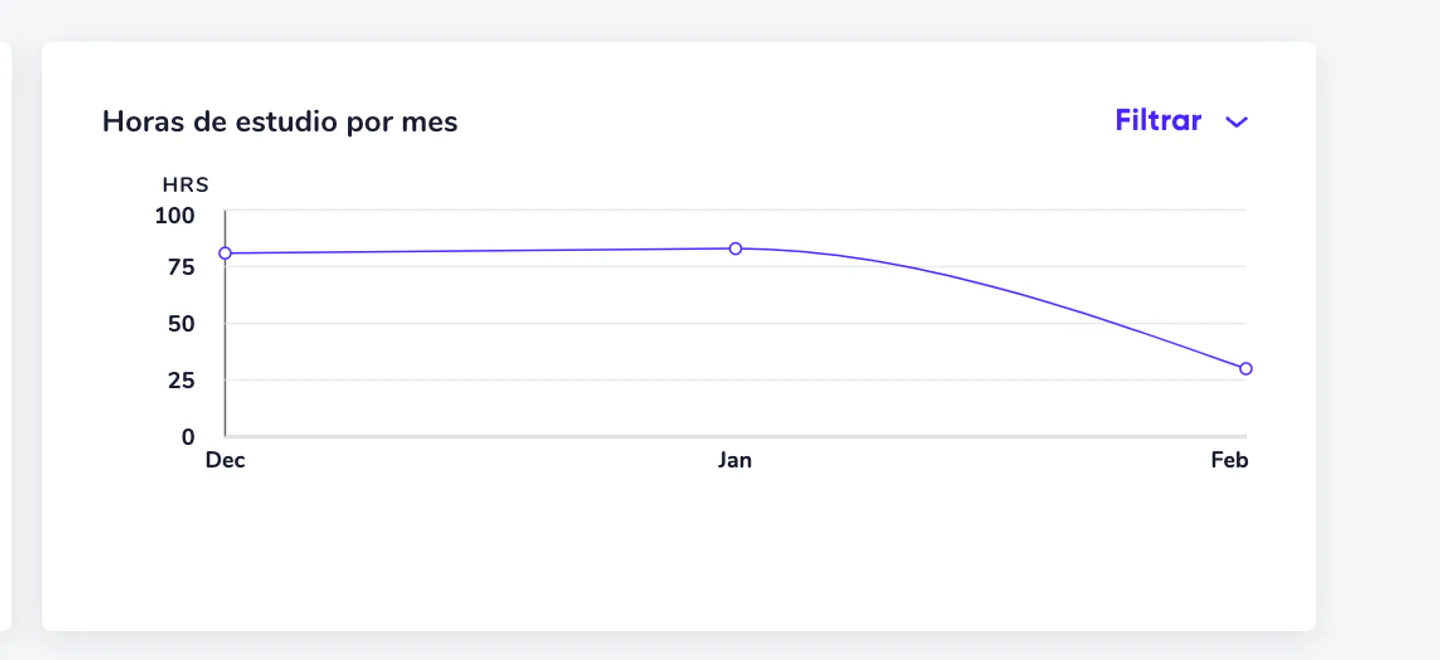Screen dimensions: 1440x660
Task: Click the Jan month axis label
Action: [735, 461]
